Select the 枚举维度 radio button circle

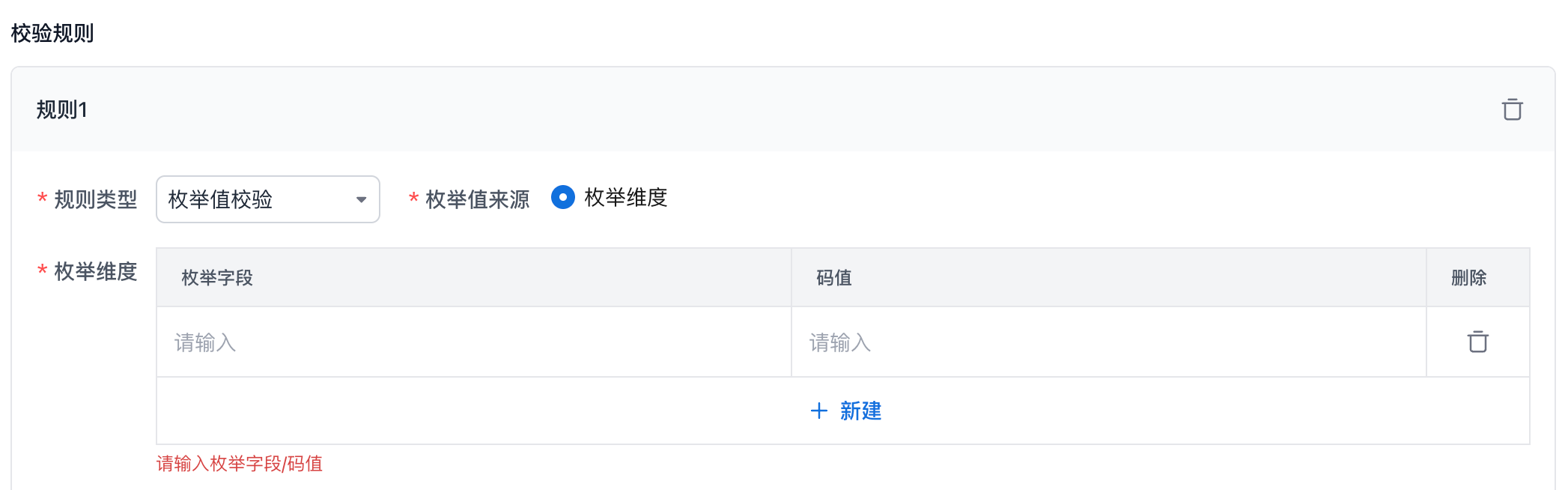(x=563, y=198)
